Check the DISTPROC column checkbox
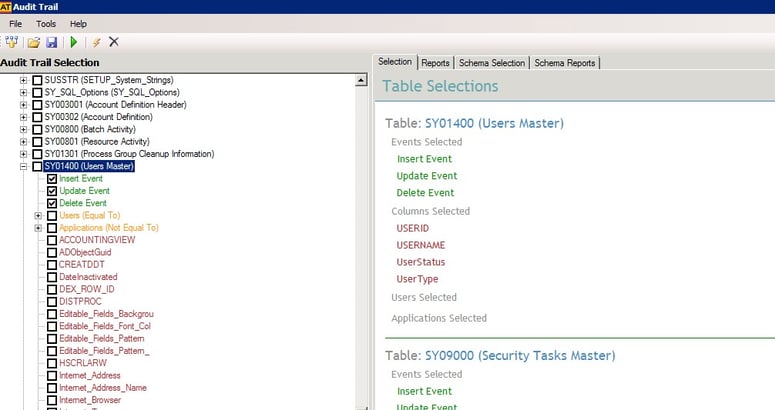Viewport: 775px width, 410px height. pos(52,302)
